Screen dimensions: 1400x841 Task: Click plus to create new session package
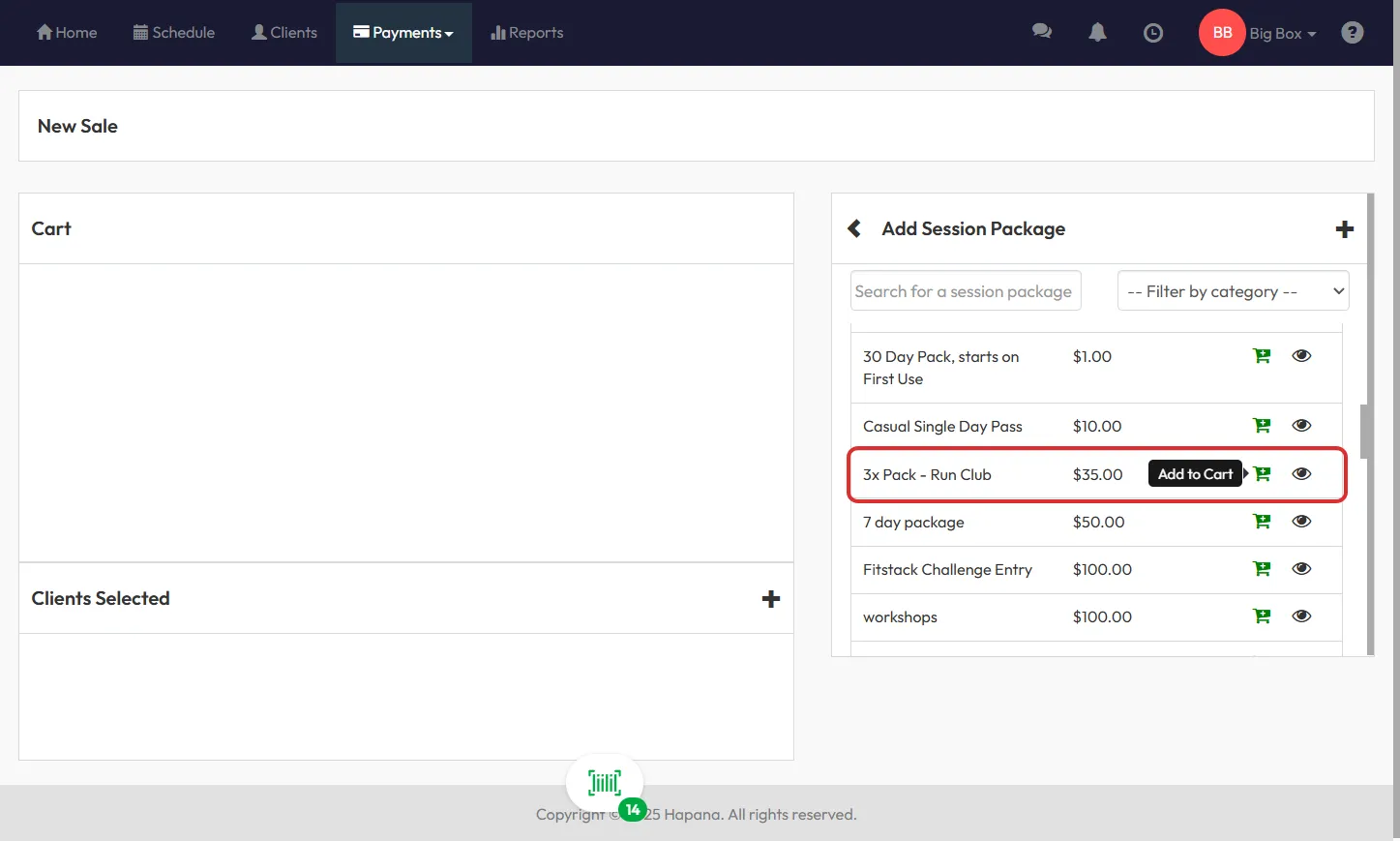(1344, 229)
